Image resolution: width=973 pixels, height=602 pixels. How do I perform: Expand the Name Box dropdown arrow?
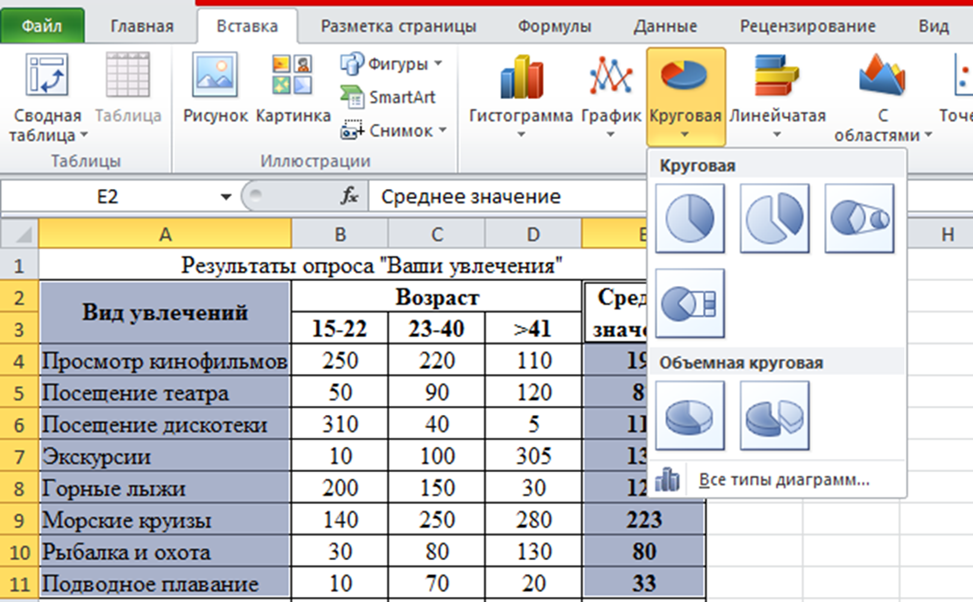pyautogui.click(x=226, y=197)
